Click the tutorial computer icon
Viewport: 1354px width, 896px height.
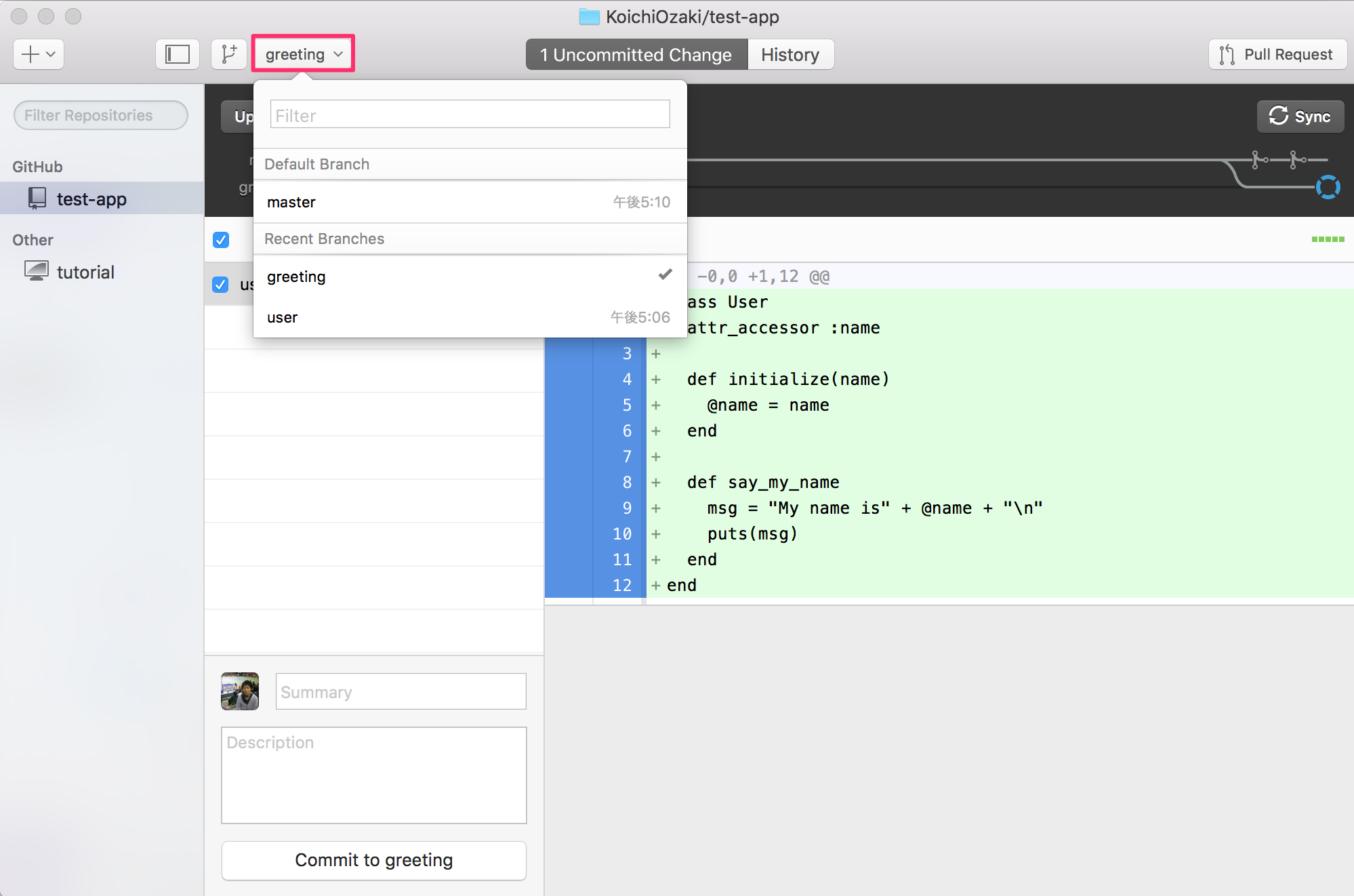(x=37, y=270)
